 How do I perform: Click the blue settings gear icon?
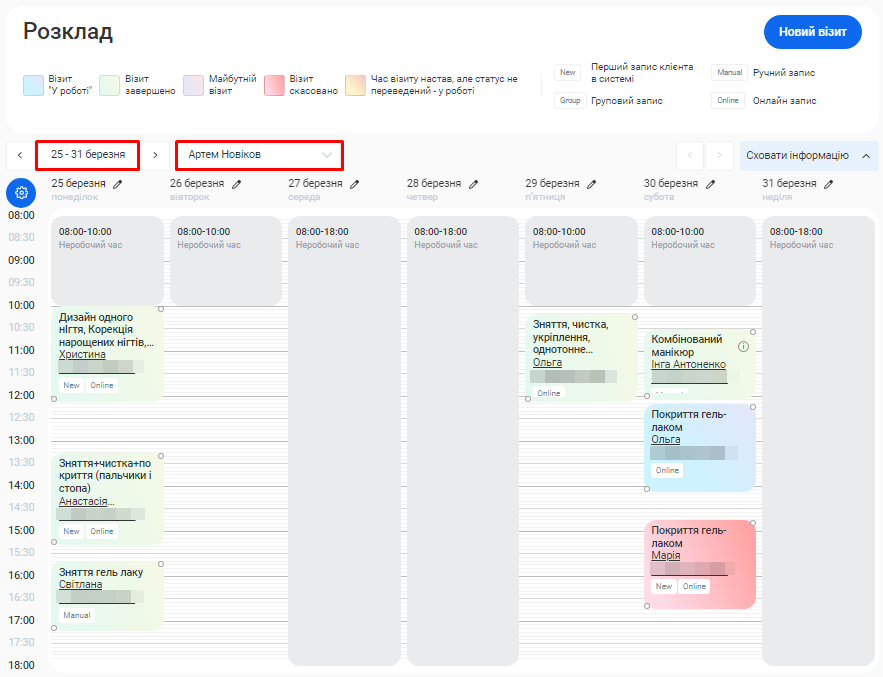pyautogui.click(x=21, y=193)
